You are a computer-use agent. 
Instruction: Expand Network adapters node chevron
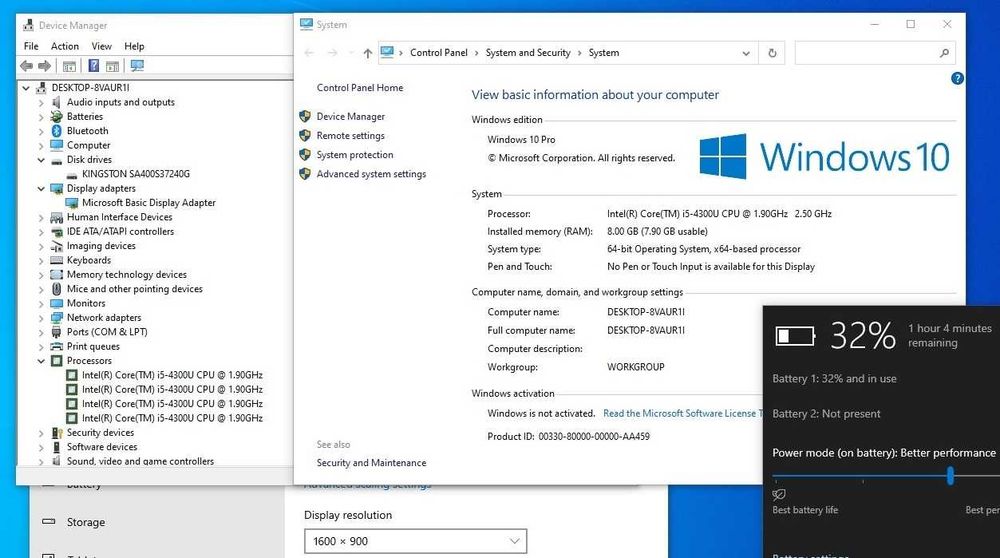click(41, 318)
